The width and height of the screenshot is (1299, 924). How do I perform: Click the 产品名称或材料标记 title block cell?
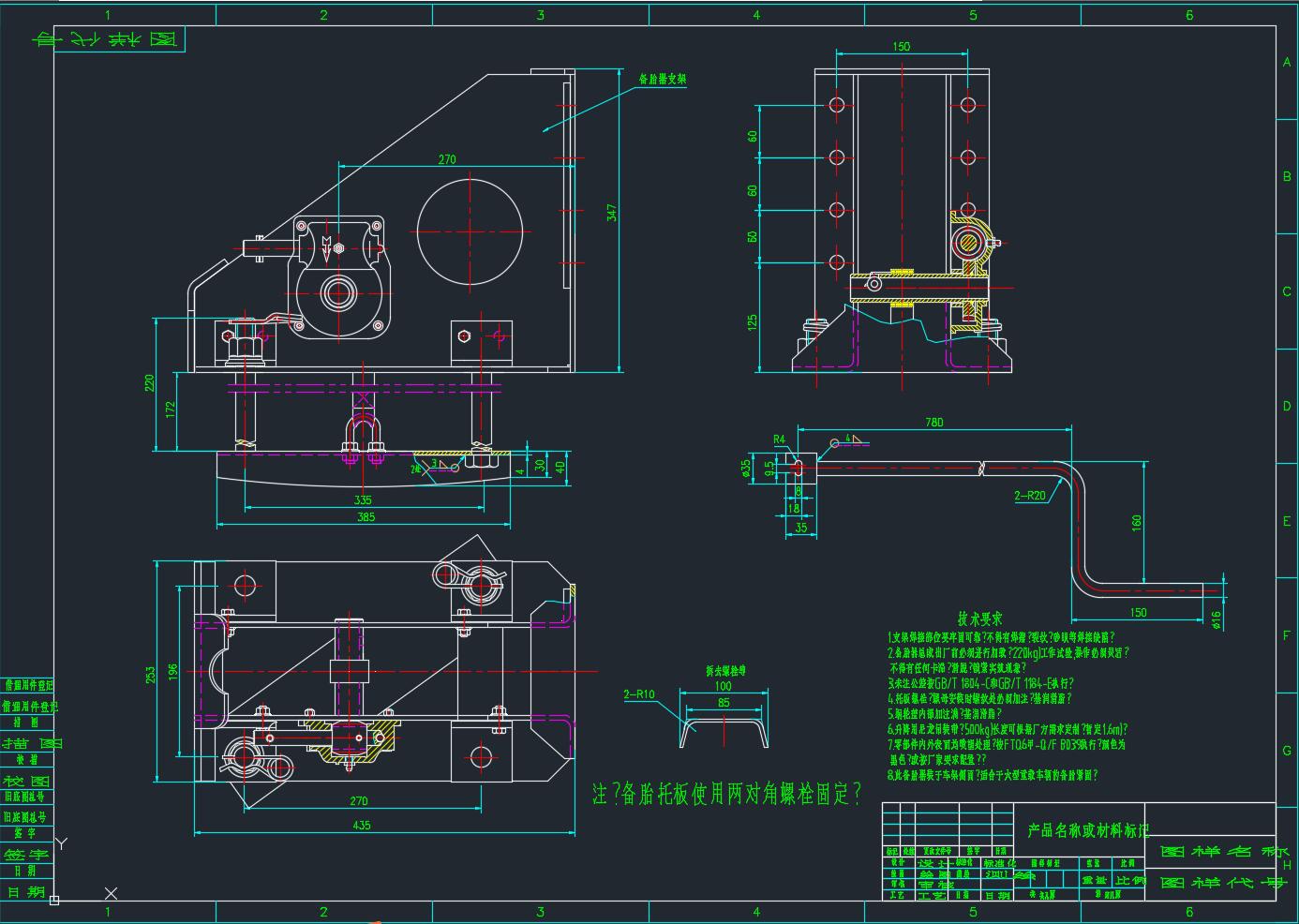[1088, 829]
